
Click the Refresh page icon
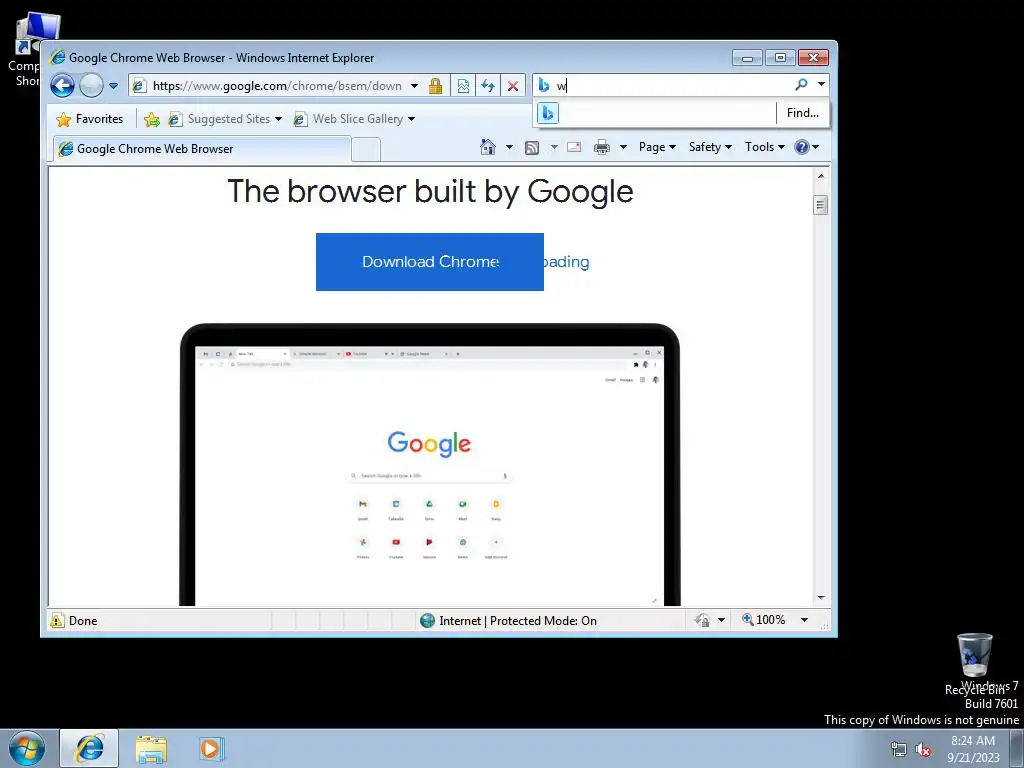[x=488, y=86]
